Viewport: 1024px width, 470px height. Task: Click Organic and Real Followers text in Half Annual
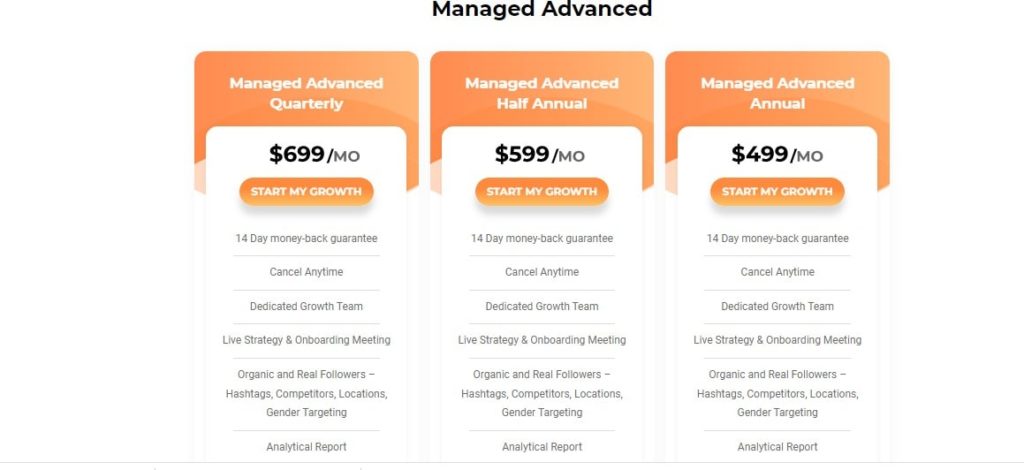point(541,393)
